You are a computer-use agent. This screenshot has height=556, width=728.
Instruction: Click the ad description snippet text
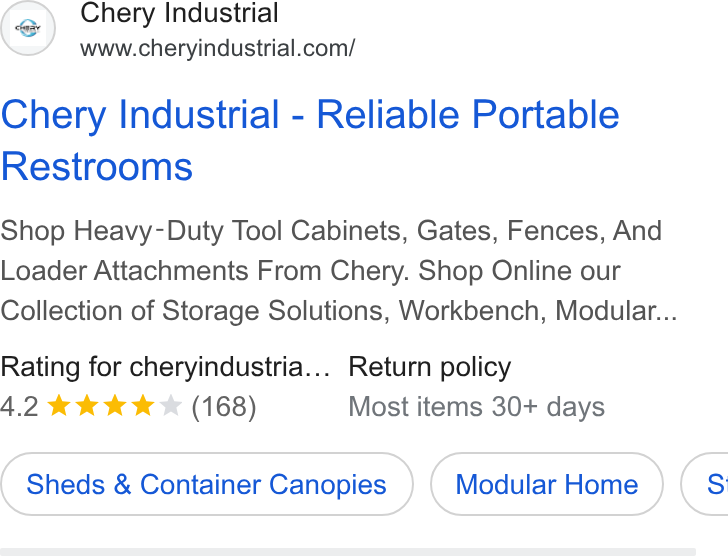(x=339, y=271)
